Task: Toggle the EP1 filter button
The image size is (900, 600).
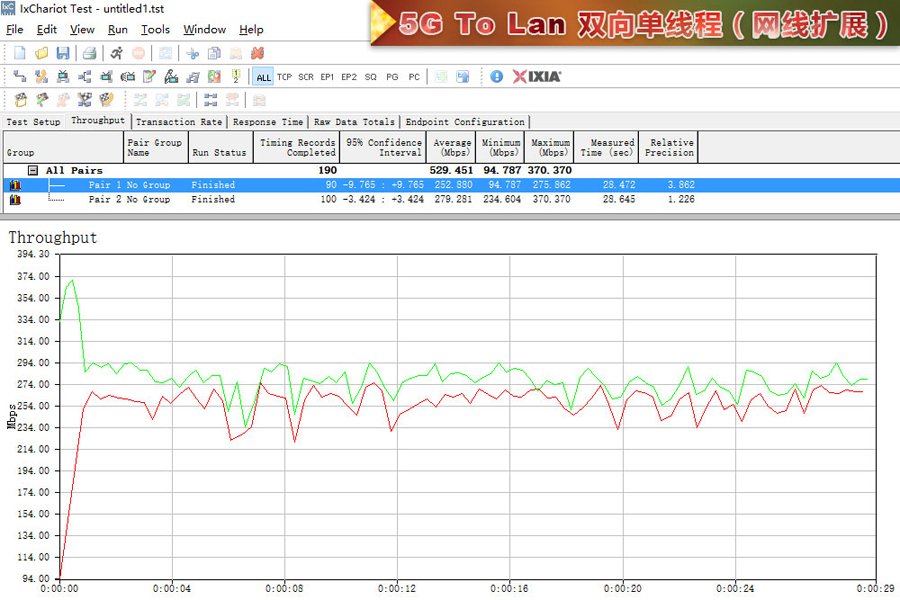Action: coord(327,77)
